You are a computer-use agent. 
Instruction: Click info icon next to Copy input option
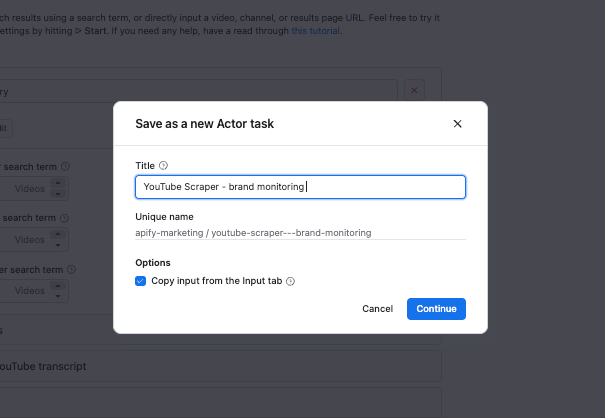290,281
